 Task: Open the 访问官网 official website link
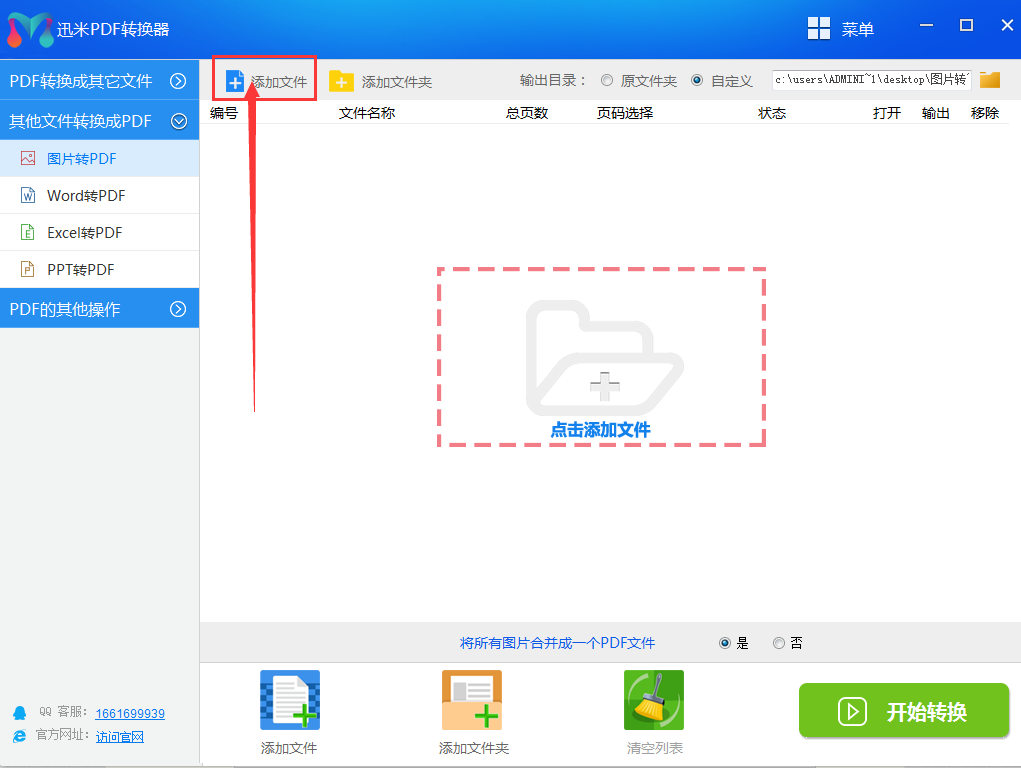pos(120,737)
